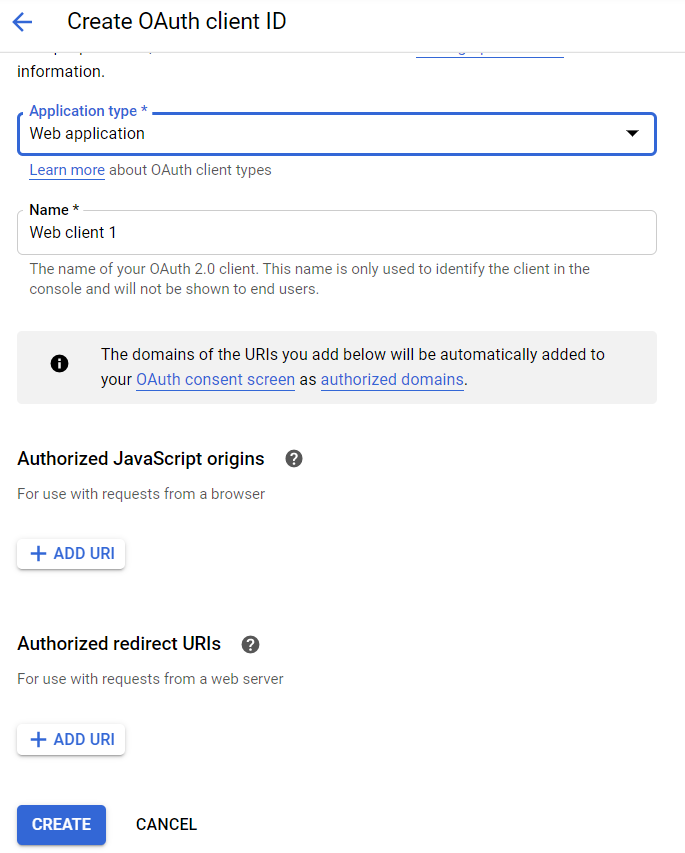
Task: Open the Learn more link about client types
Action: (x=67, y=170)
